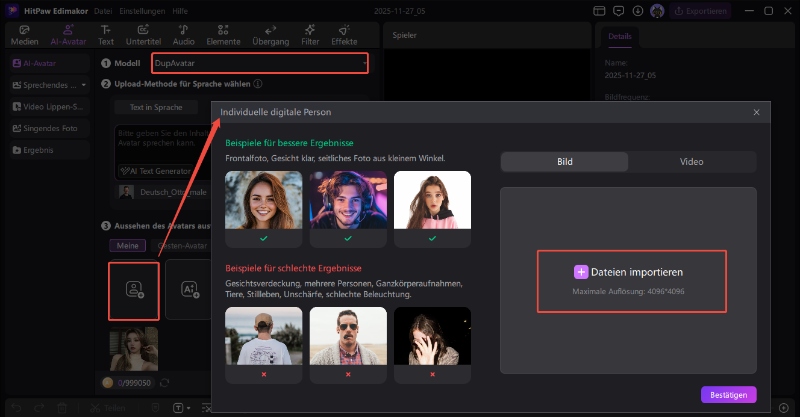Select the existing woman avatar thumbnail under Meine

click(x=134, y=349)
